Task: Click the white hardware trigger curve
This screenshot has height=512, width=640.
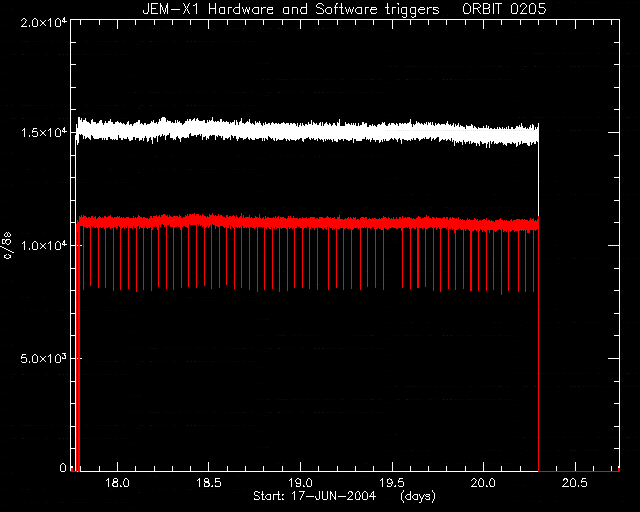Action: point(306,131)
